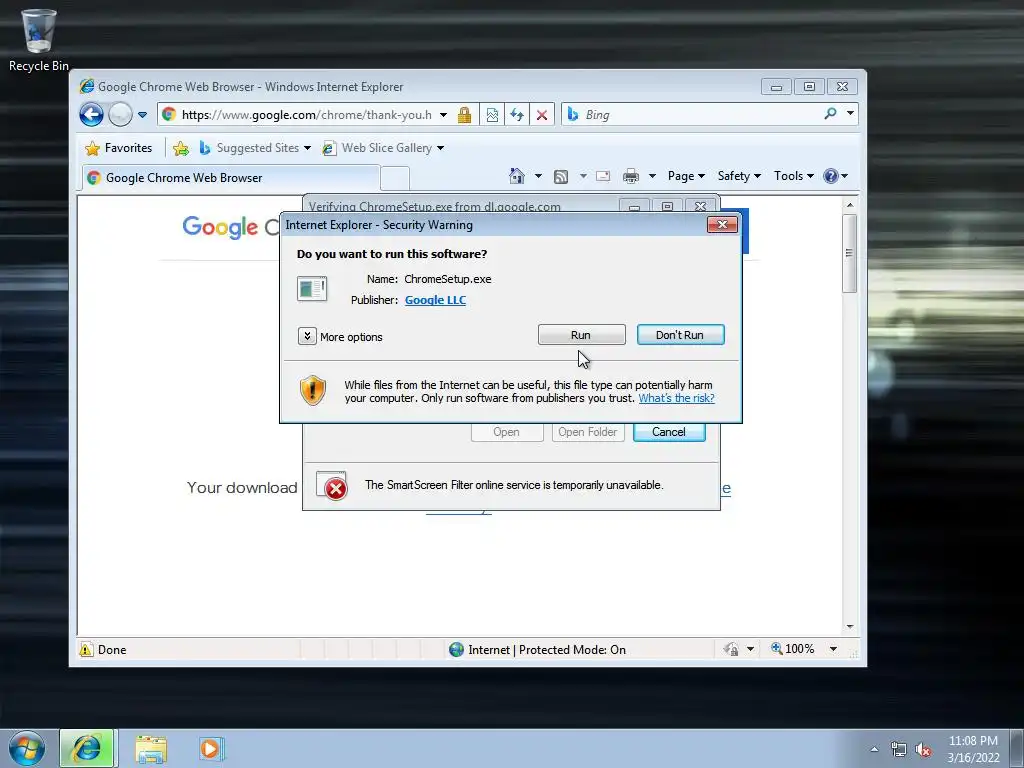Click the search magnifier icon
The width and height of the screenshot is (1024, 768).
click(831, 114)
